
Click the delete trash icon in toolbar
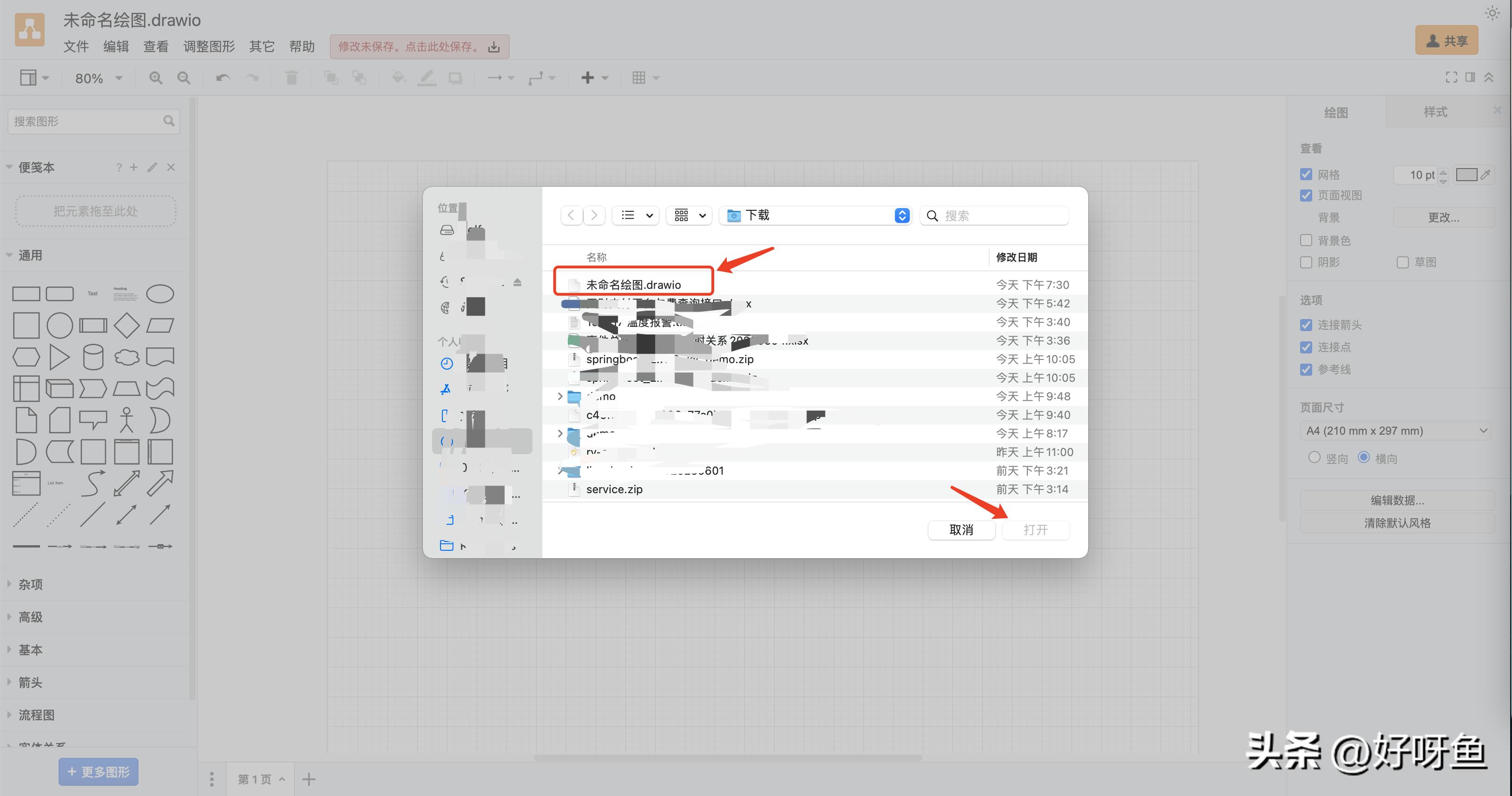291,78
